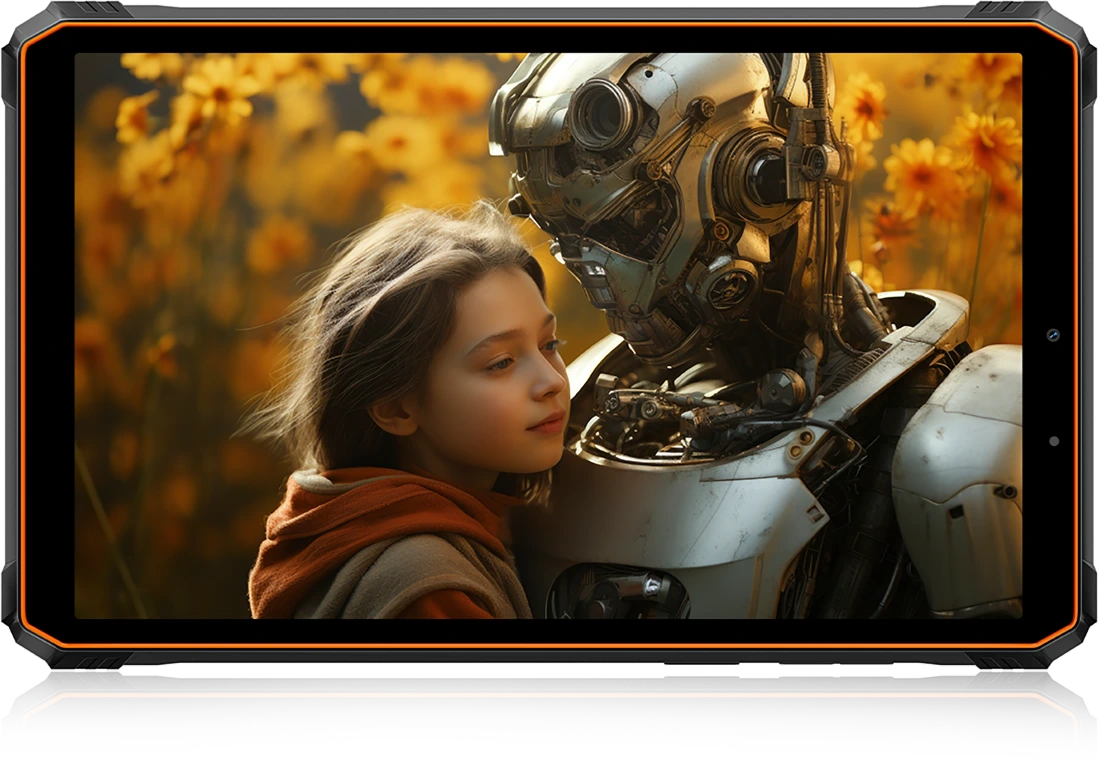This screenshot has width=1098, height=765.
Task: Tap the front camera lens on right bezel
Action: tap(1053, 334)
